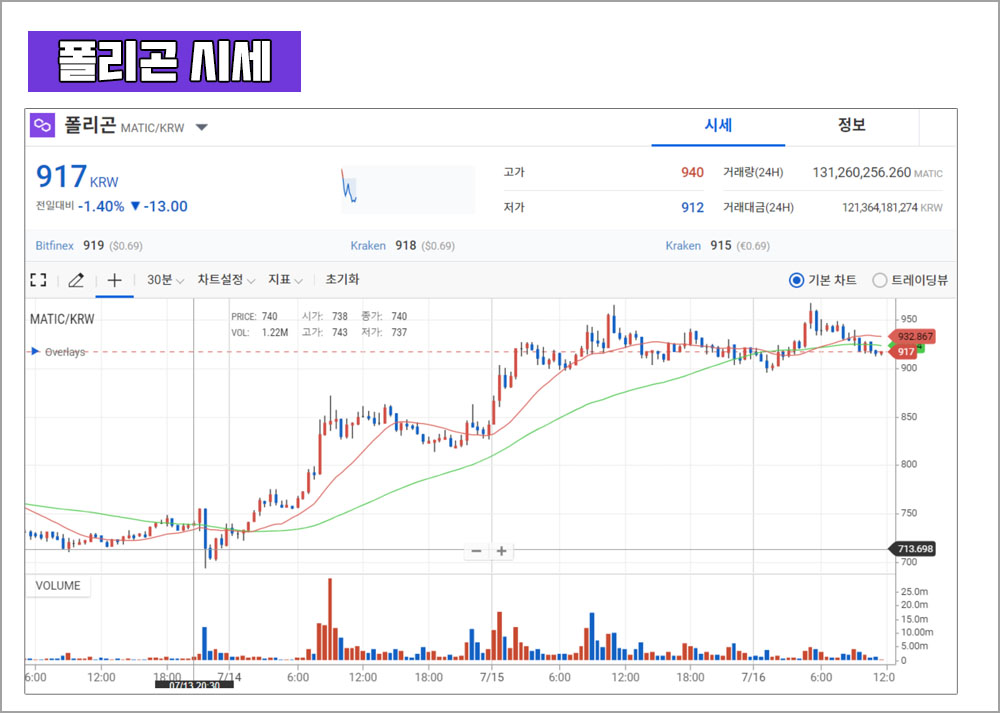The height and width of the screenshot is (713, 1000).
Task: Click the 131,260,256.260 volume value
Action: (862, 172)
